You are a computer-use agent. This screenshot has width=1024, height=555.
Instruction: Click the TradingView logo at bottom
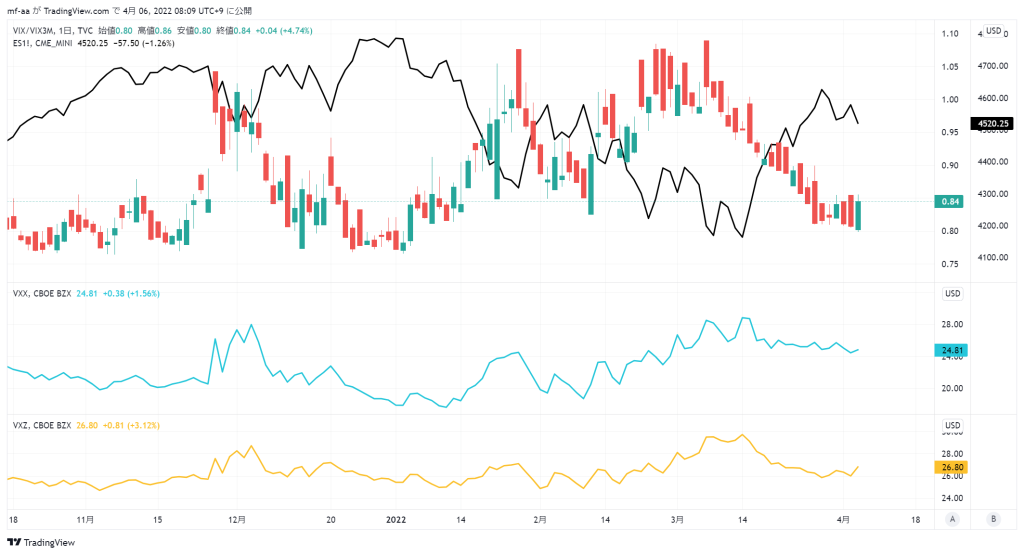[41, 543]
